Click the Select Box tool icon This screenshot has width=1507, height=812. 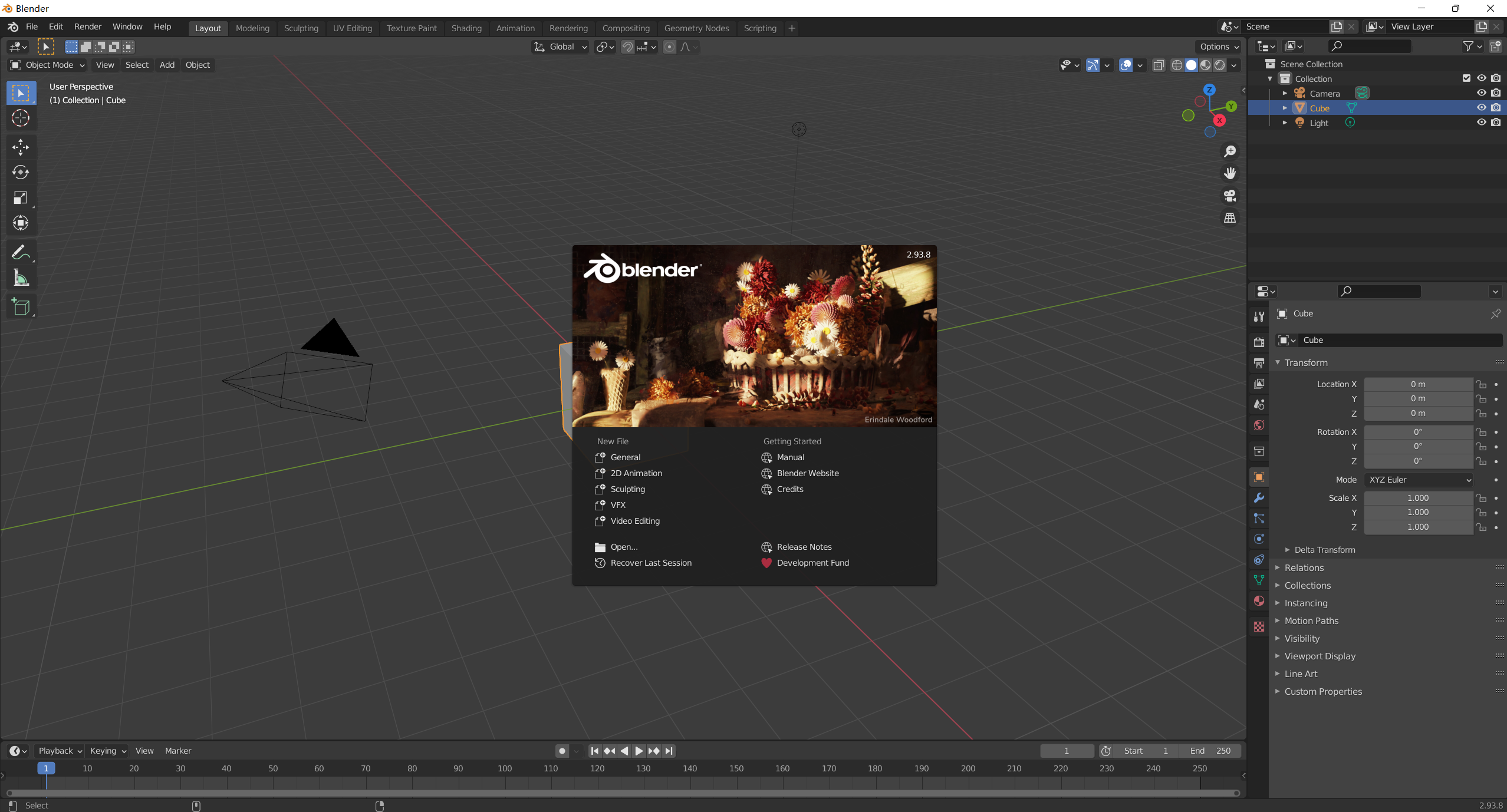(x=21, y=93)
